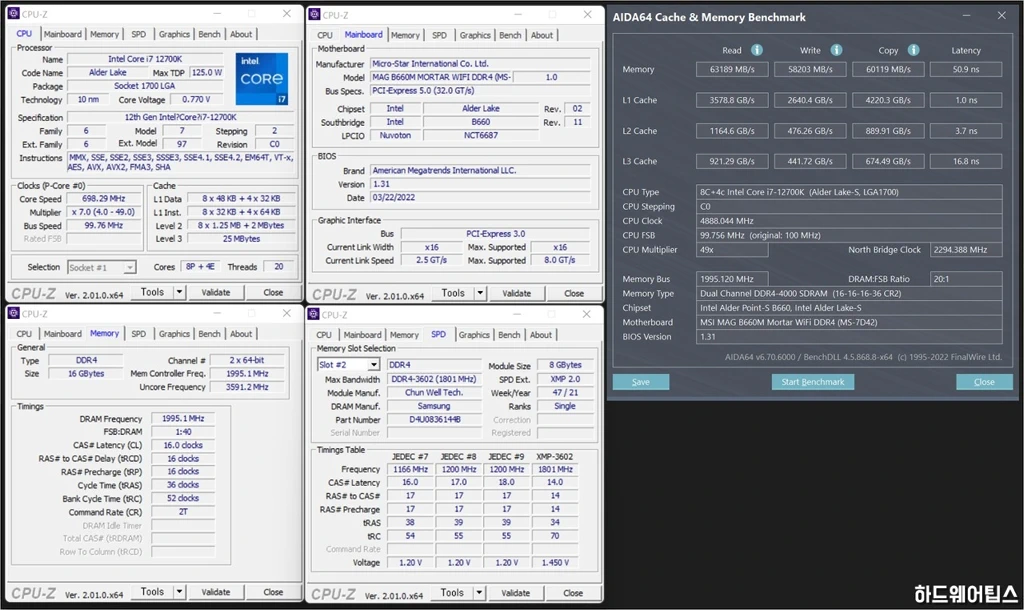The image size is (1024, 610).
Task: Open Bench tab in CPU-Z SPD window
Action: (x=509, y=335)
